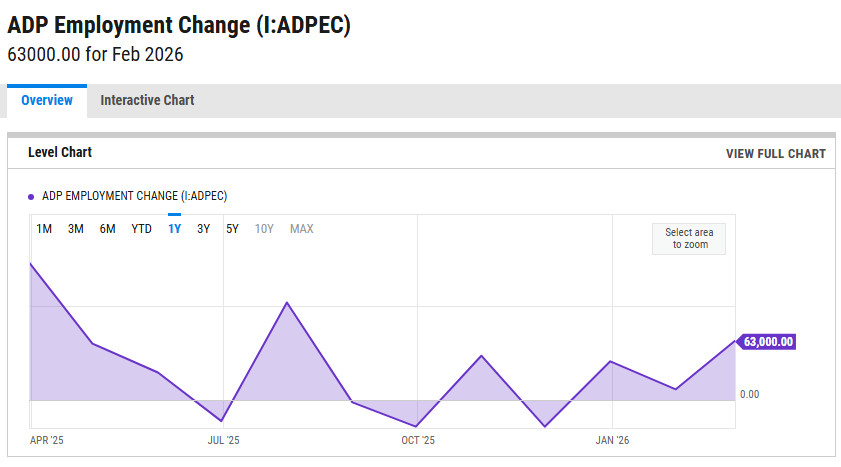Click the ADP EMPLOYMENT CHANGE legend label
Image resolution: width=841 pixels, height=467 pixels.
tap(134, 196)
